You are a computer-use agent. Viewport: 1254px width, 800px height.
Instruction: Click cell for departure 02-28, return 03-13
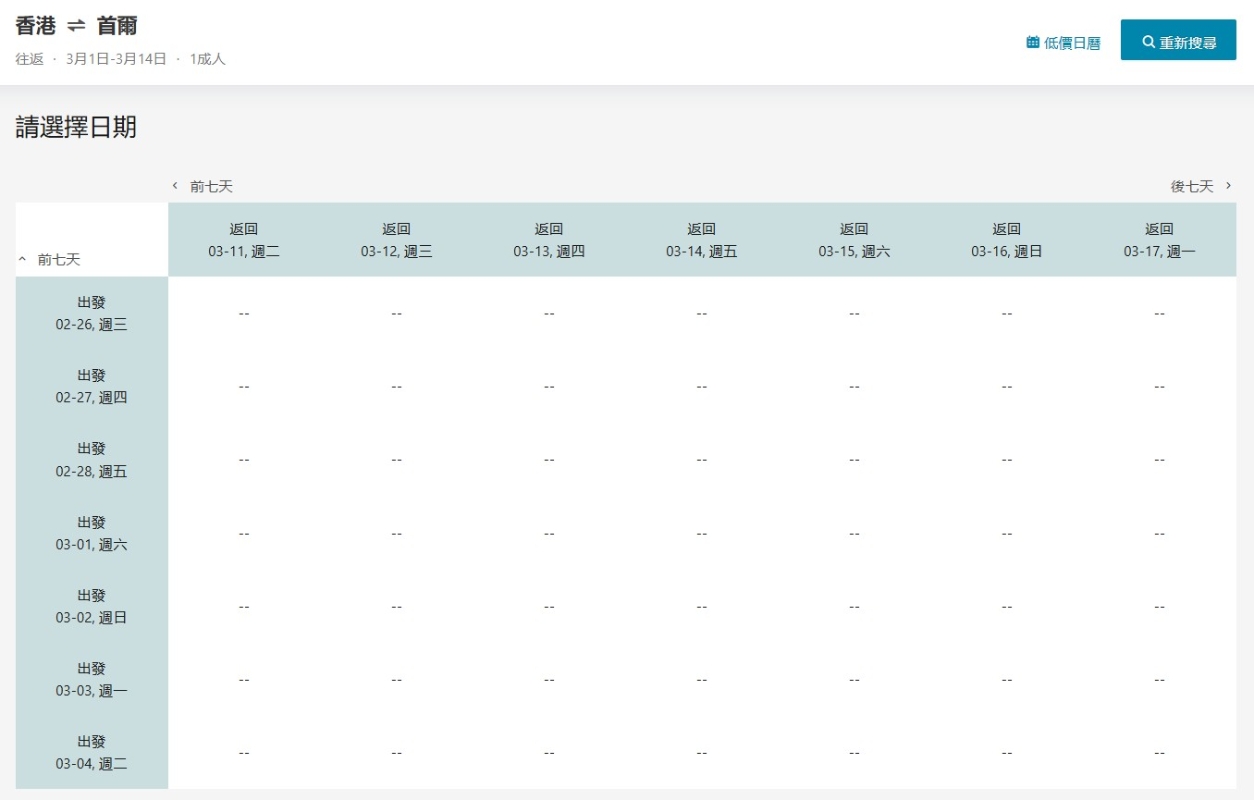[x=549, y=460]
